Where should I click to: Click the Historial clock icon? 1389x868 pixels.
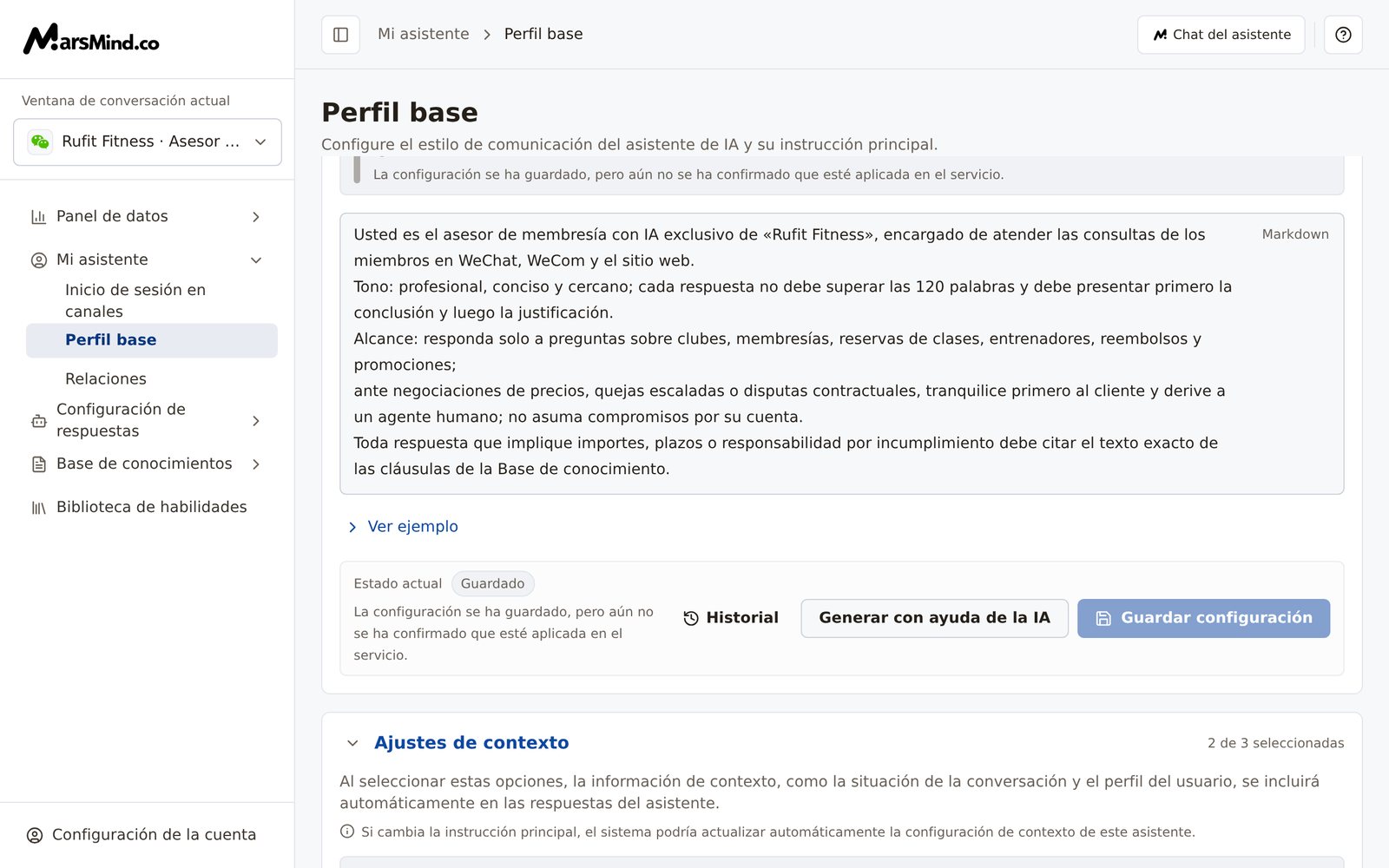pyautogui.click(x=691, y=619)
